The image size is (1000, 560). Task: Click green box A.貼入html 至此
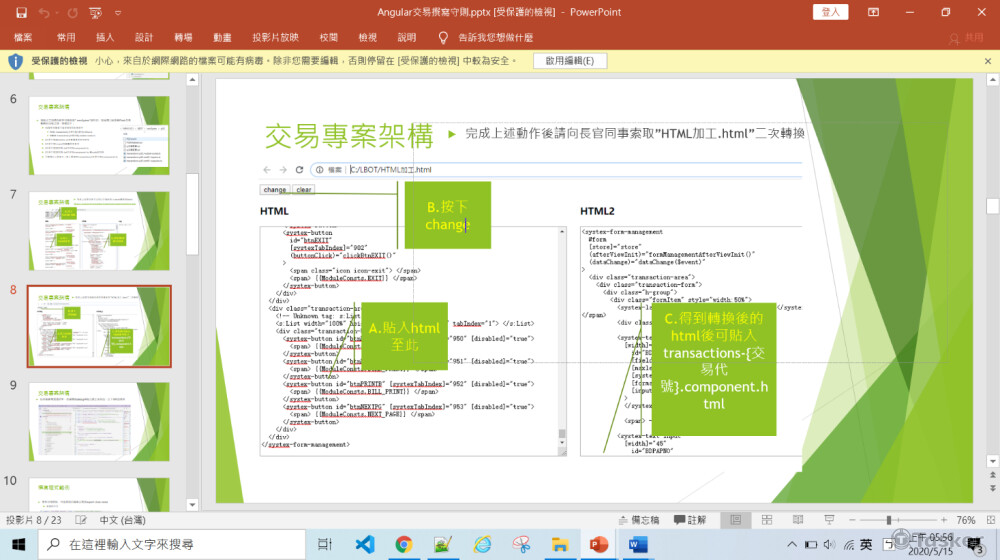click(404, 336)
